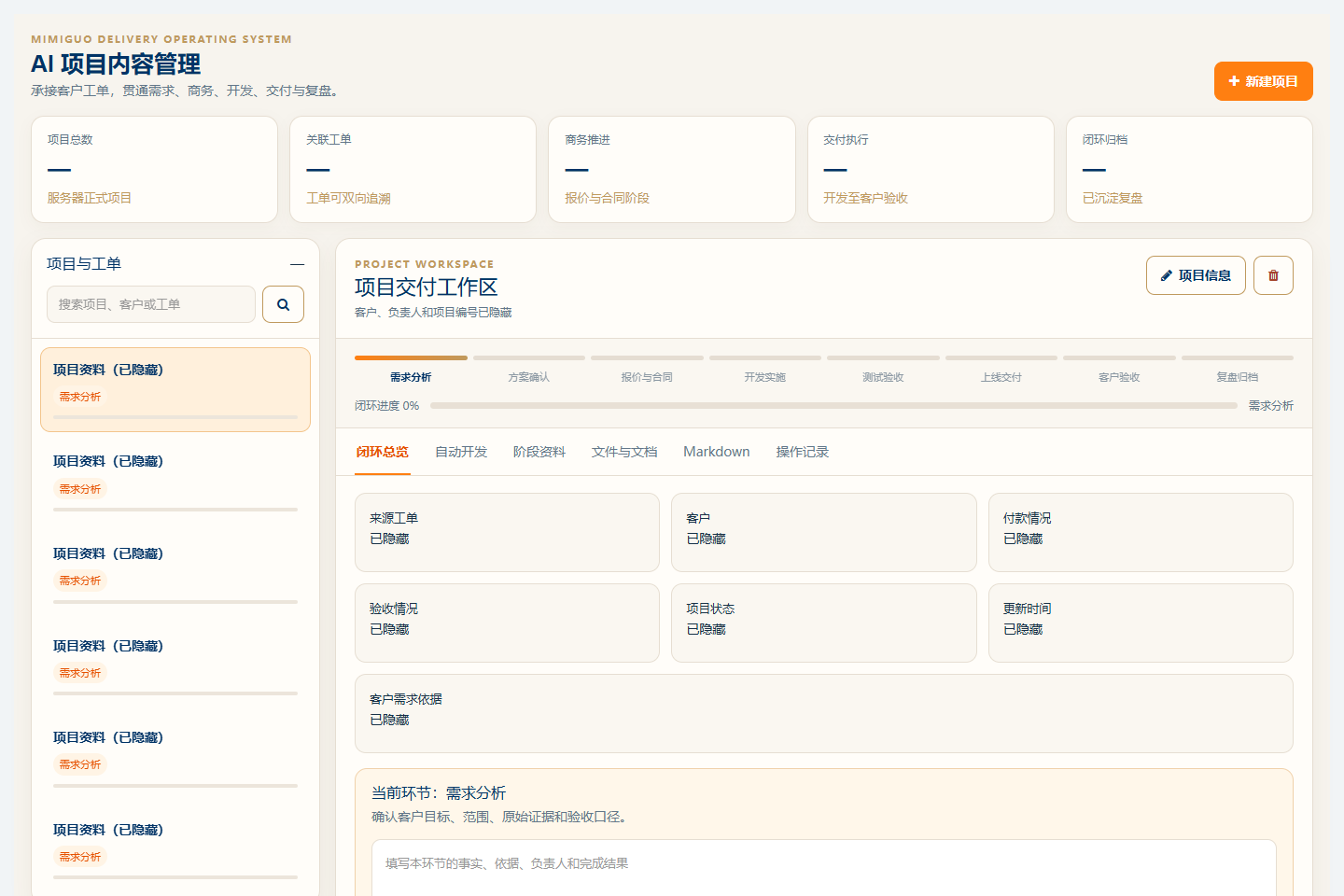Click the 闭环进度 progress bar

tap(833, 406)
